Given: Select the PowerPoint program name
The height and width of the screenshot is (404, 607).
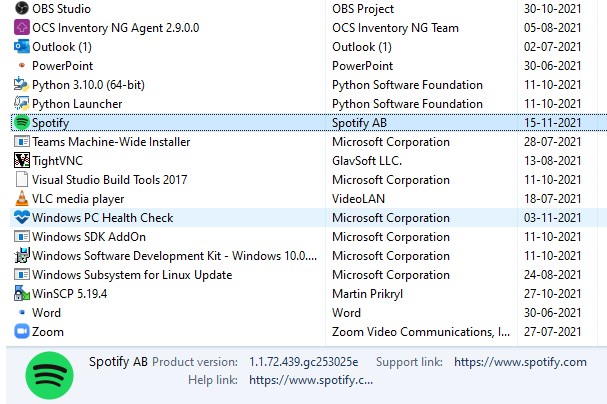Looking at the screenshot, I should click(x=63, y=66).
